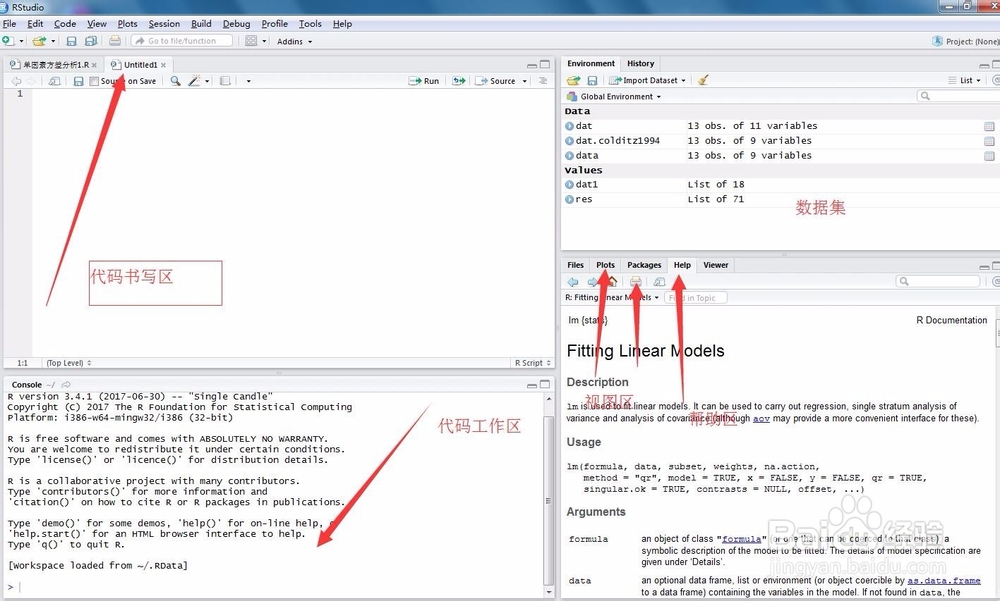Click the Console vertical scrollbar
Image resolution: width=1000 pixels, height=601 pixels.
(548, 495)
